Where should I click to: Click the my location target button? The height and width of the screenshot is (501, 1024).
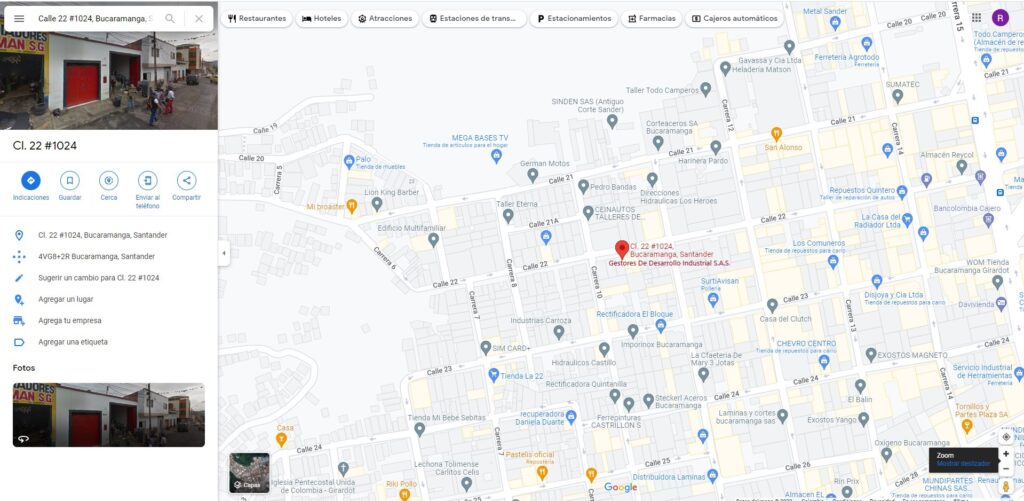[x=1006, y=436]
